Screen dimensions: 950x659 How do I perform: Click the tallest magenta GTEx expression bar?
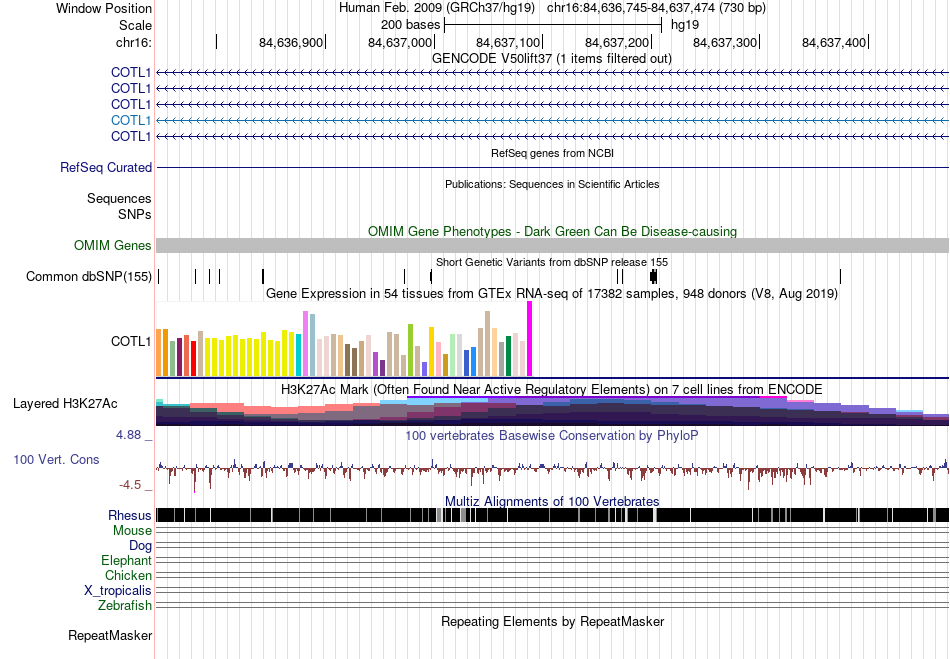point(530,339)
